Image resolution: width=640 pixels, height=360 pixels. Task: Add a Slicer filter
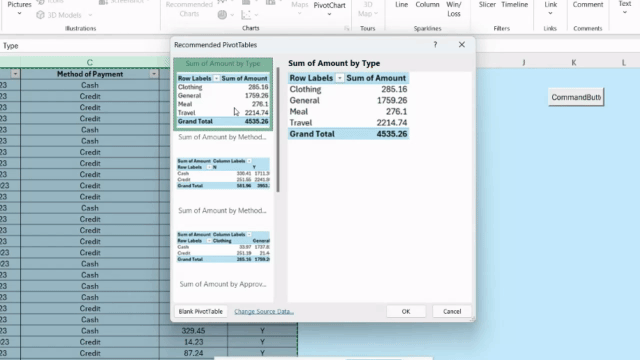[x=487, y=5]
